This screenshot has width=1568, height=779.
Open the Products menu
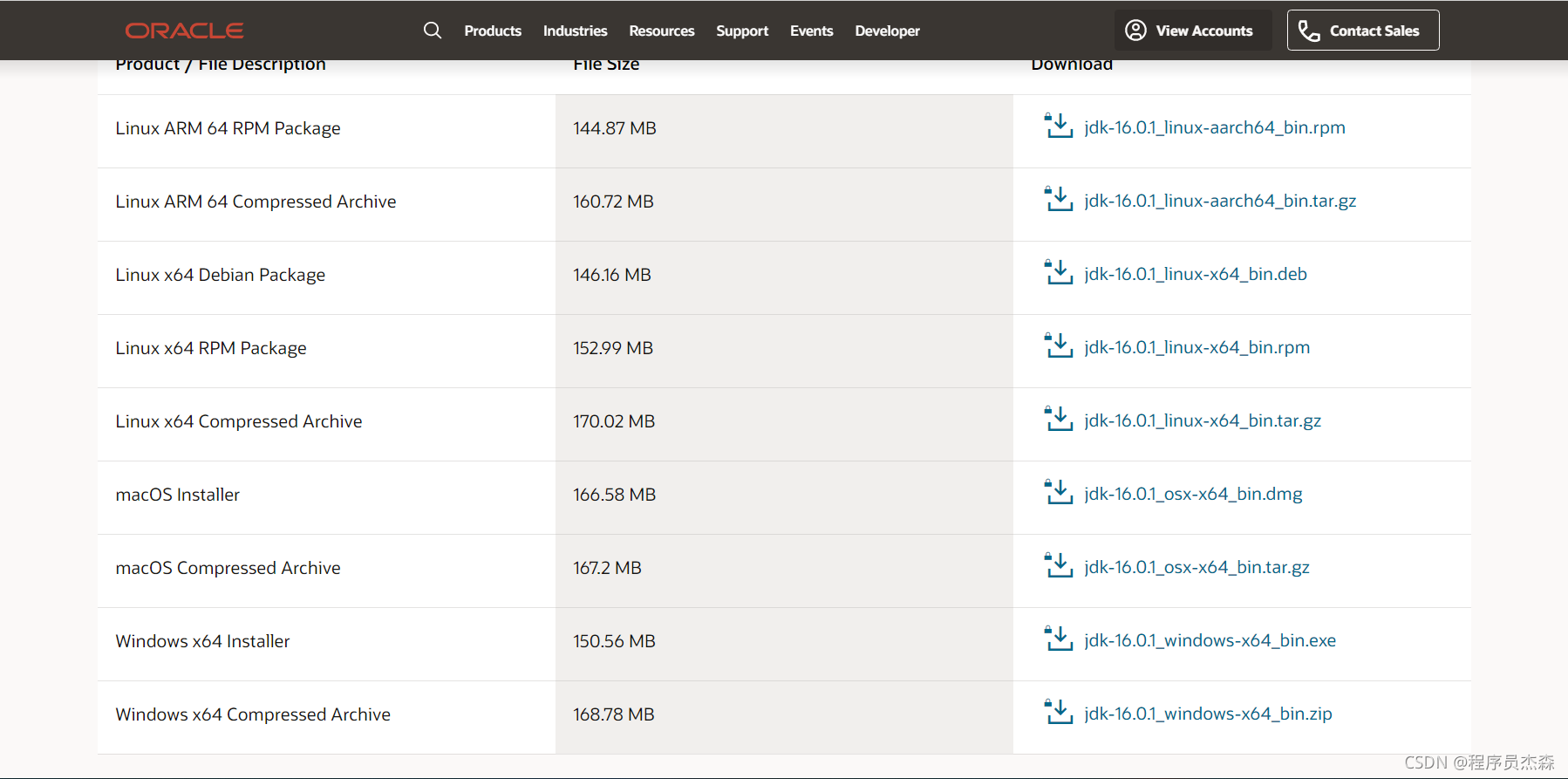click(493, 31)
